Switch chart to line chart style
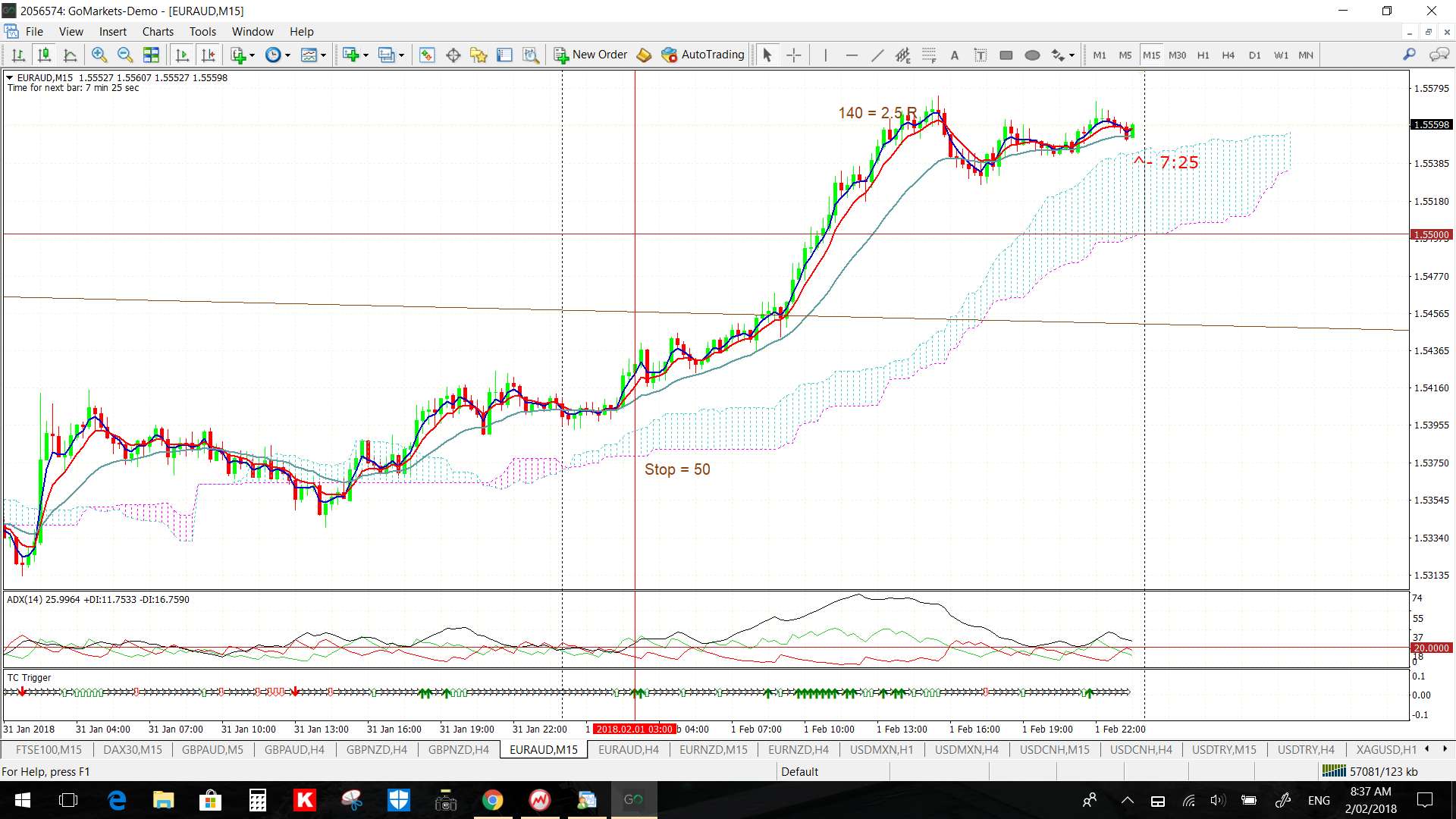This screenshot has width=1456, height=819. [x=70, y=55]
